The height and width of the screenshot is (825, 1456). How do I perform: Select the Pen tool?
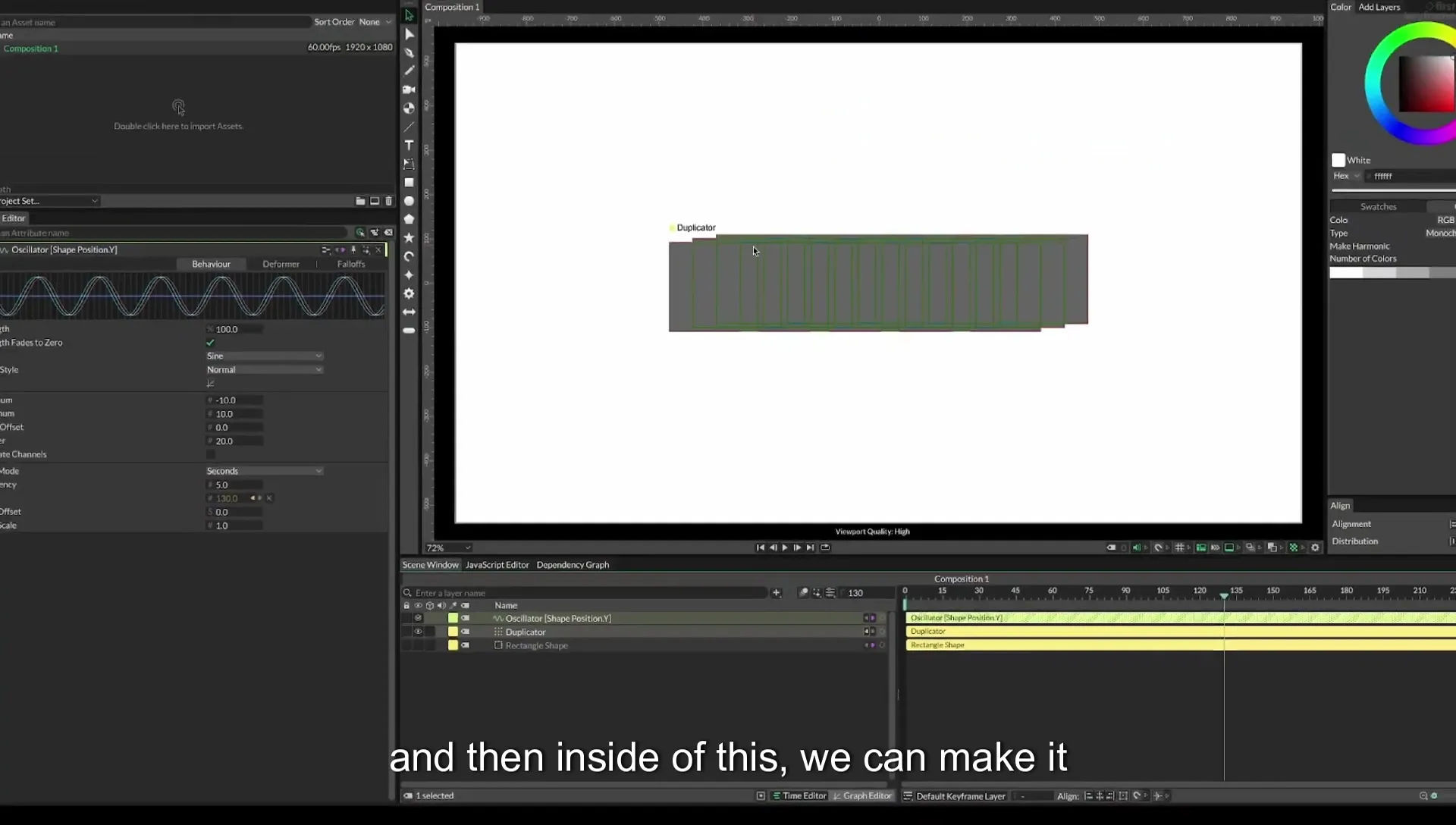click(409, 53)
